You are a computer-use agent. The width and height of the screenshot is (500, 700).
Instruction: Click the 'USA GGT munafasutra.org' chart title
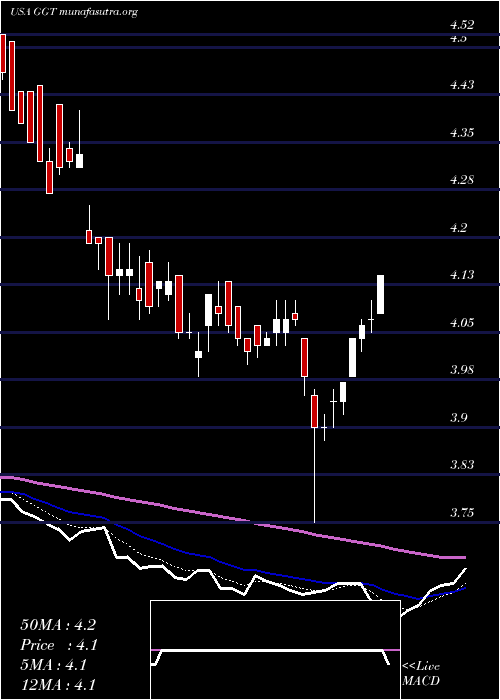point(73,12)
